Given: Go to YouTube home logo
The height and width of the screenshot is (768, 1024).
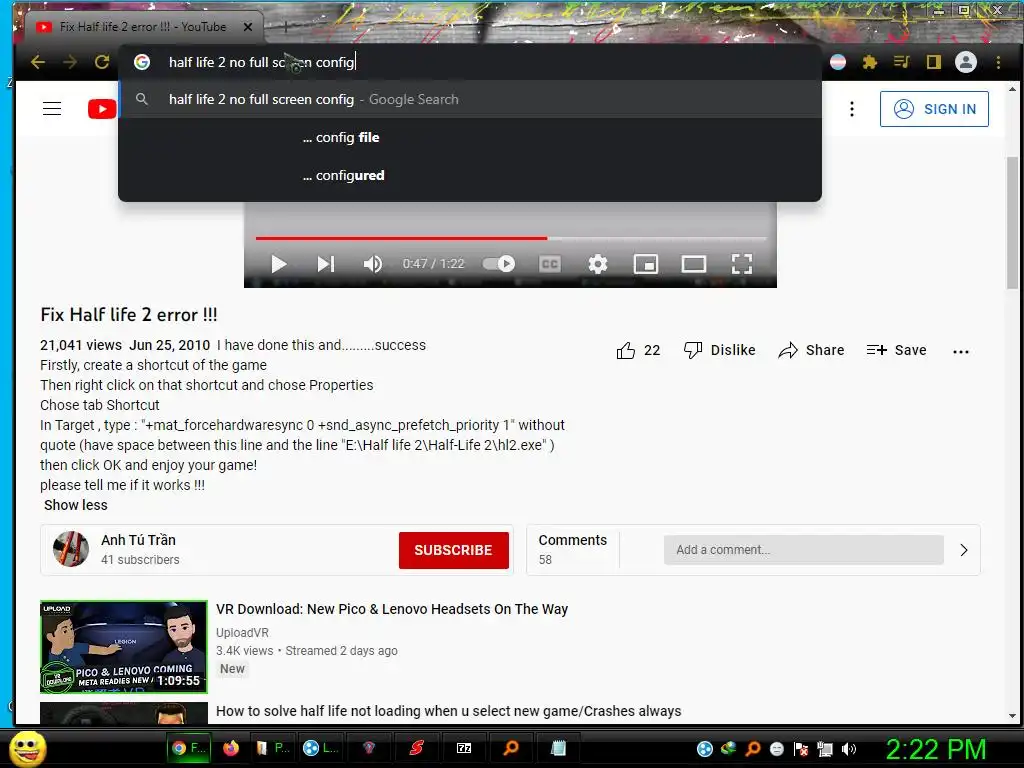Looking at the screenshot, I should pyautogui.click(x=102, y=108).
